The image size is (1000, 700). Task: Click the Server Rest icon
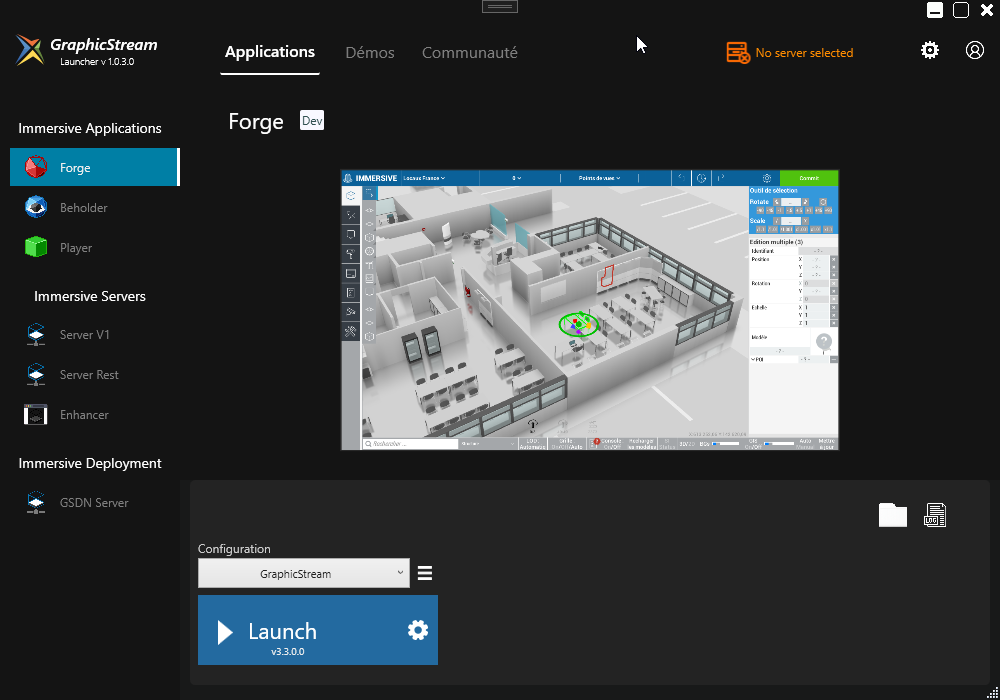(36, 375)
